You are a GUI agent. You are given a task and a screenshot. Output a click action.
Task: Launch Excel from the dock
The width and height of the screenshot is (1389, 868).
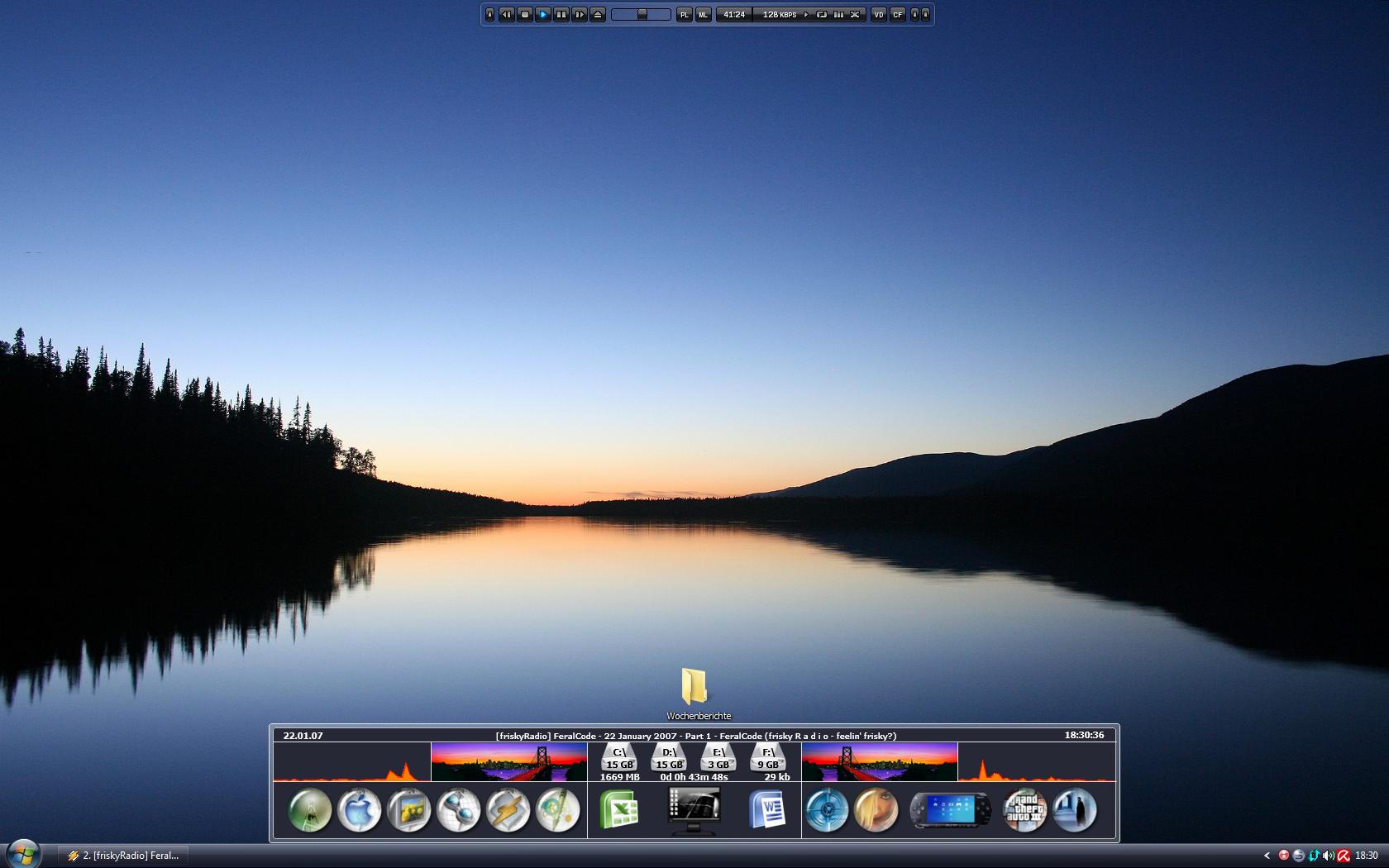(619, 809)
